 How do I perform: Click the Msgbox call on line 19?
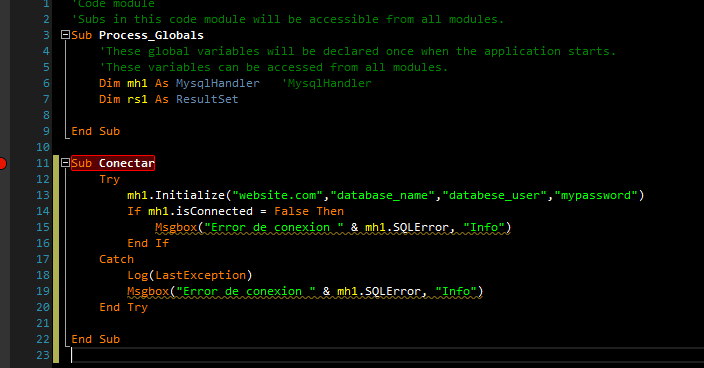point(148,292)
